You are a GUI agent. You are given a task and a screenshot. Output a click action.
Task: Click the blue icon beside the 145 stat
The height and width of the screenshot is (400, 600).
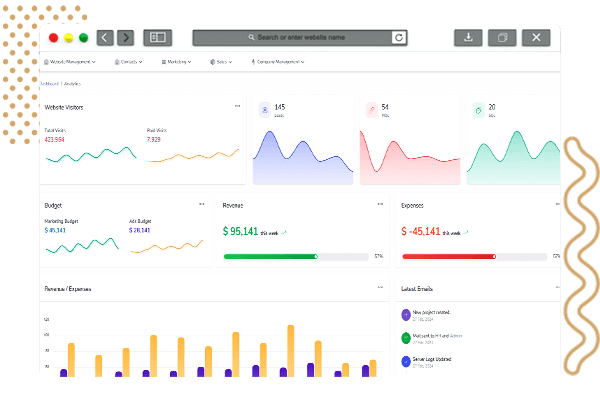tap(265, 110)
